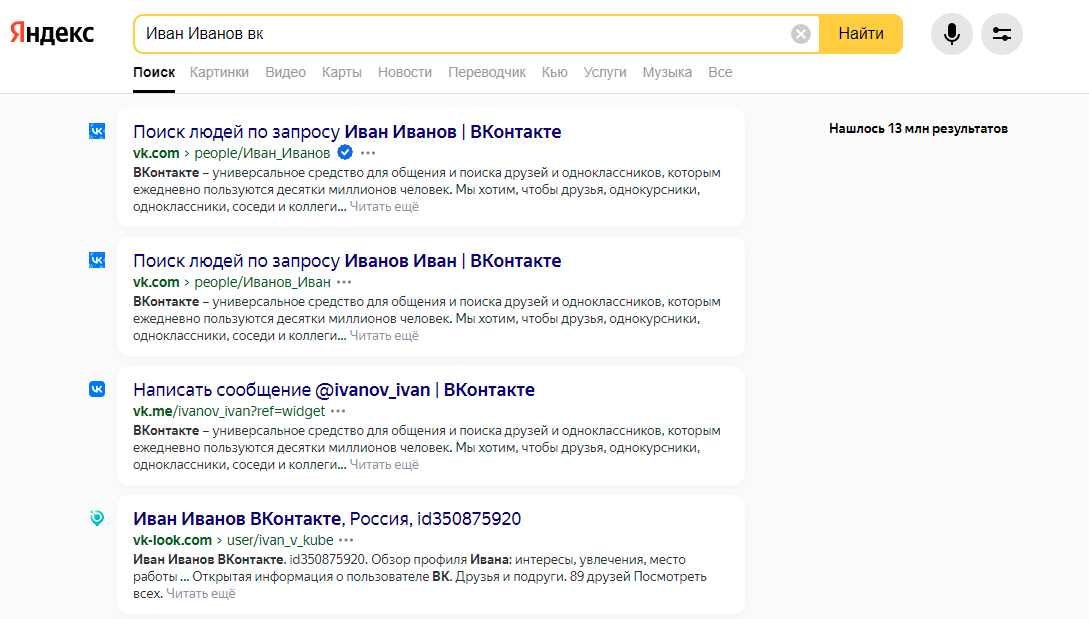Start voice search with the microphone icon

(951, 34)
